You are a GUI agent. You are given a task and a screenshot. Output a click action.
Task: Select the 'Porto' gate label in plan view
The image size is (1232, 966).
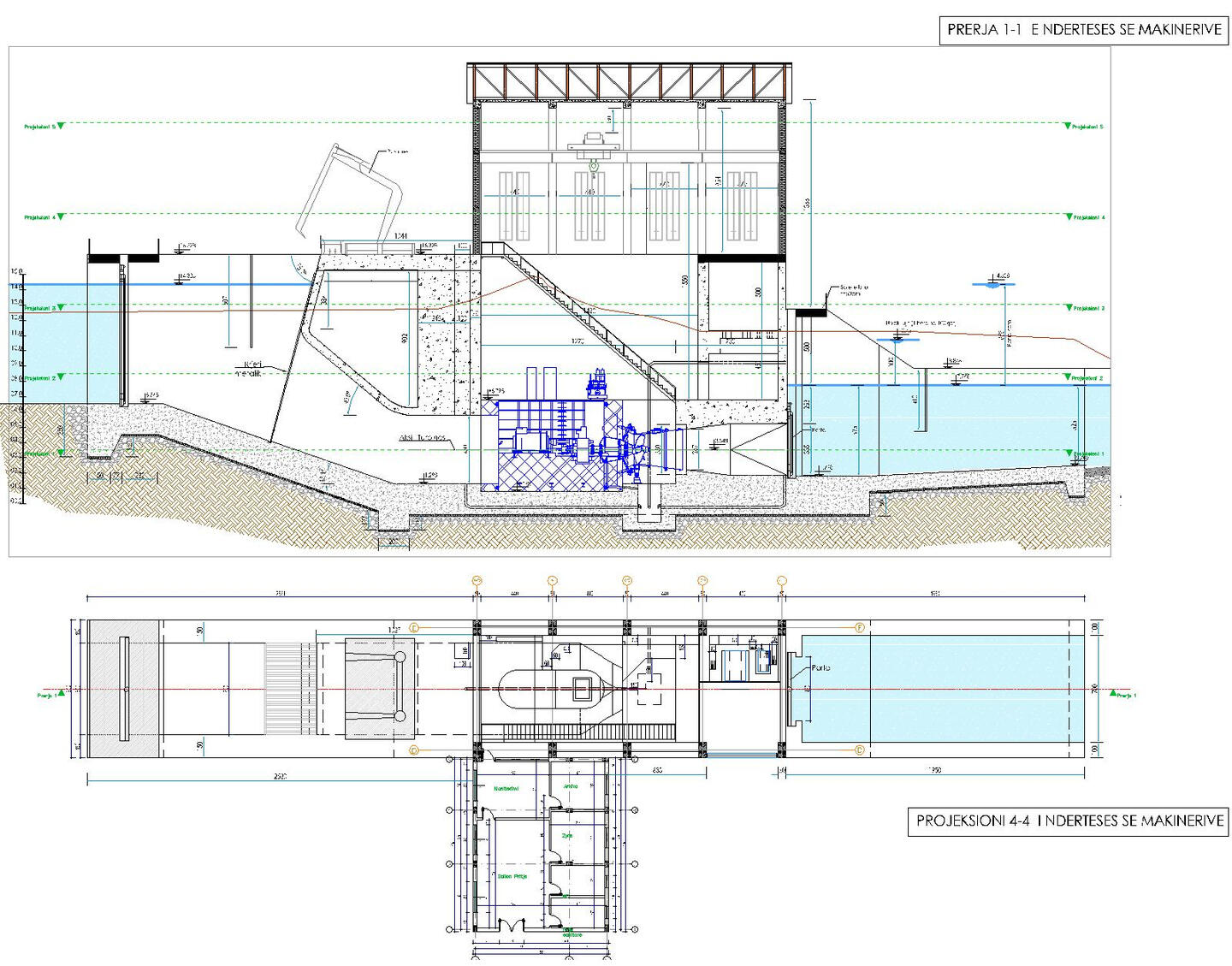[820, 667]
